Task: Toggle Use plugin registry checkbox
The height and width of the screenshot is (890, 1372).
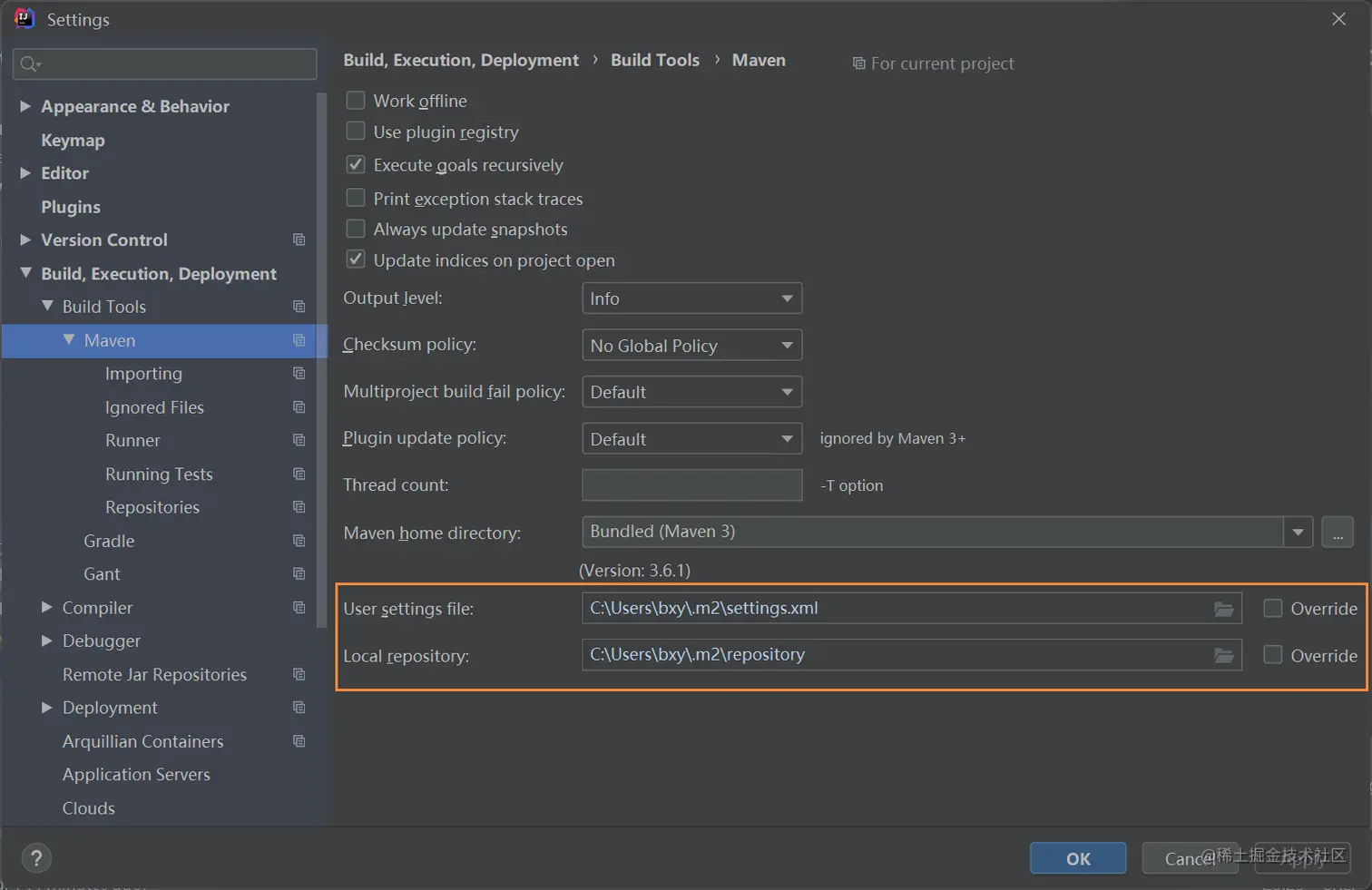Action: [x=356, y=132]
